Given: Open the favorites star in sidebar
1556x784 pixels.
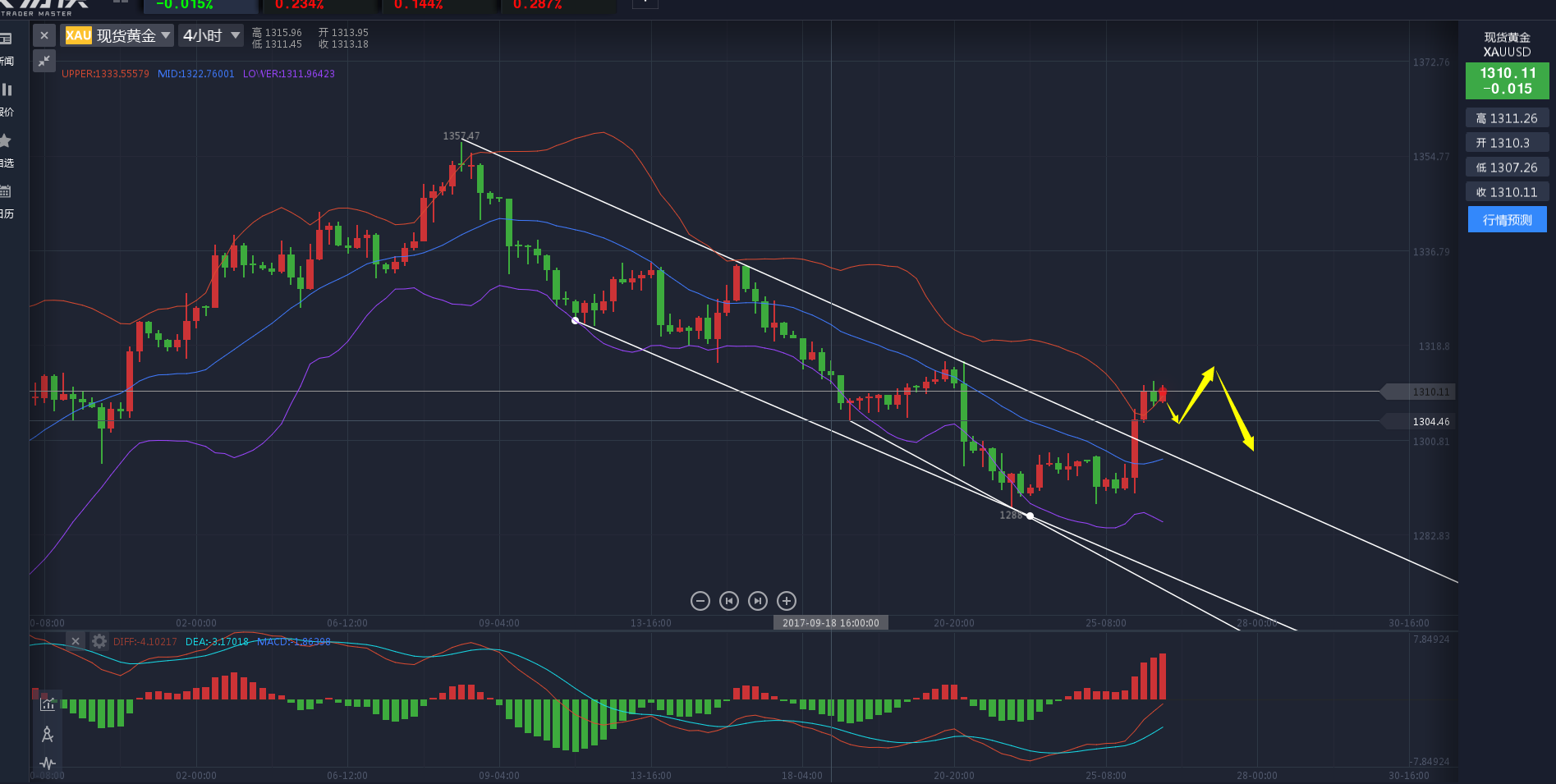Looking at the screenshot, I should click(7, 151).
